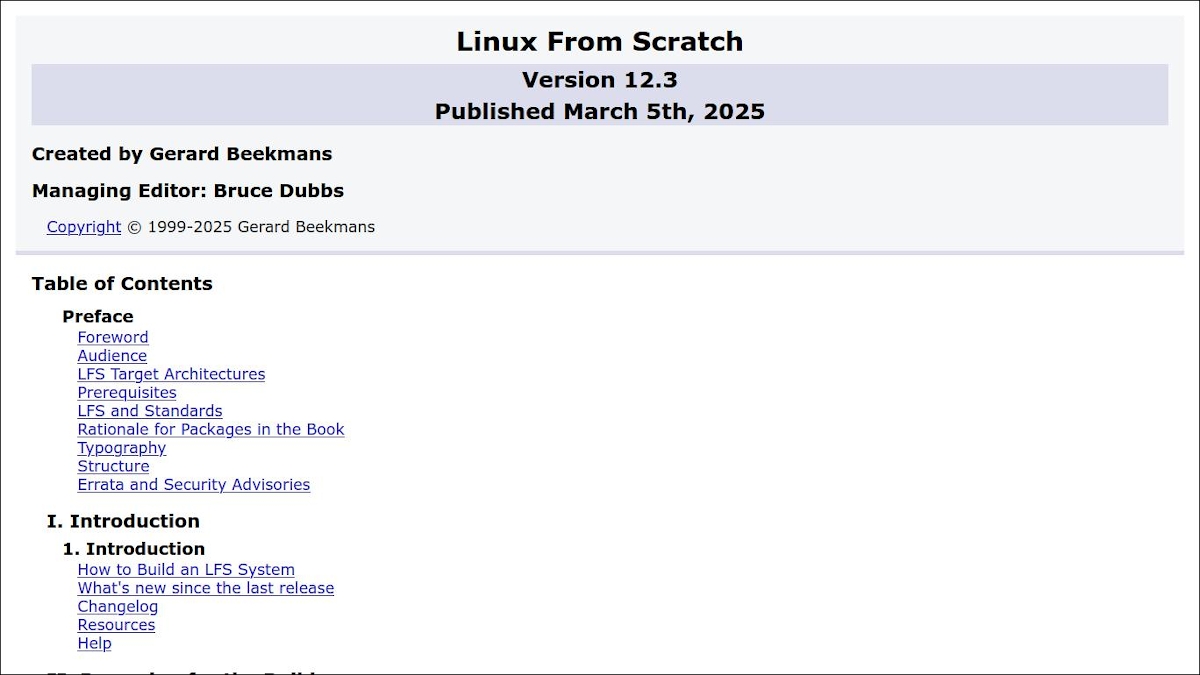Open LFS and Standards link
Viewport: 1200px width, 675px height.
click(150, 411)
